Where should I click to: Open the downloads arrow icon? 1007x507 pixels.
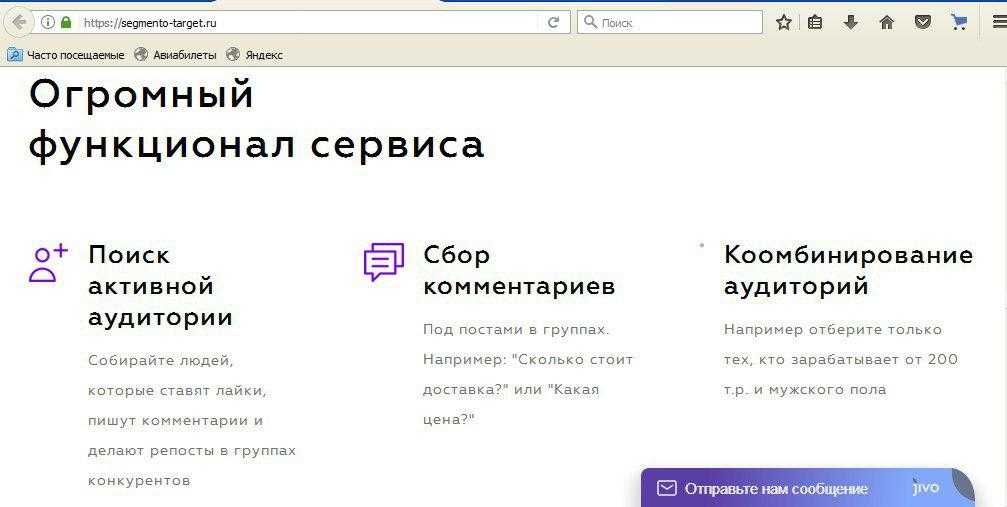[851, 22]
